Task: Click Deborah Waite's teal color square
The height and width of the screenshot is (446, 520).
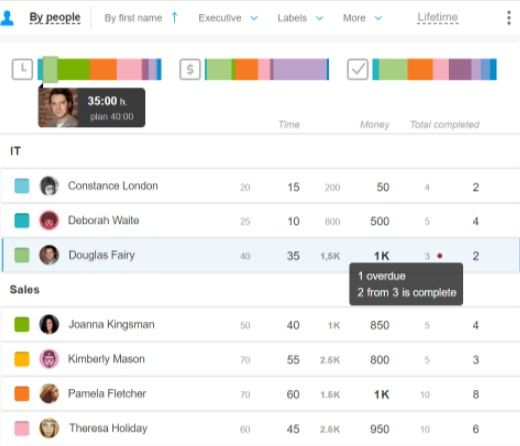Action: 22,220
